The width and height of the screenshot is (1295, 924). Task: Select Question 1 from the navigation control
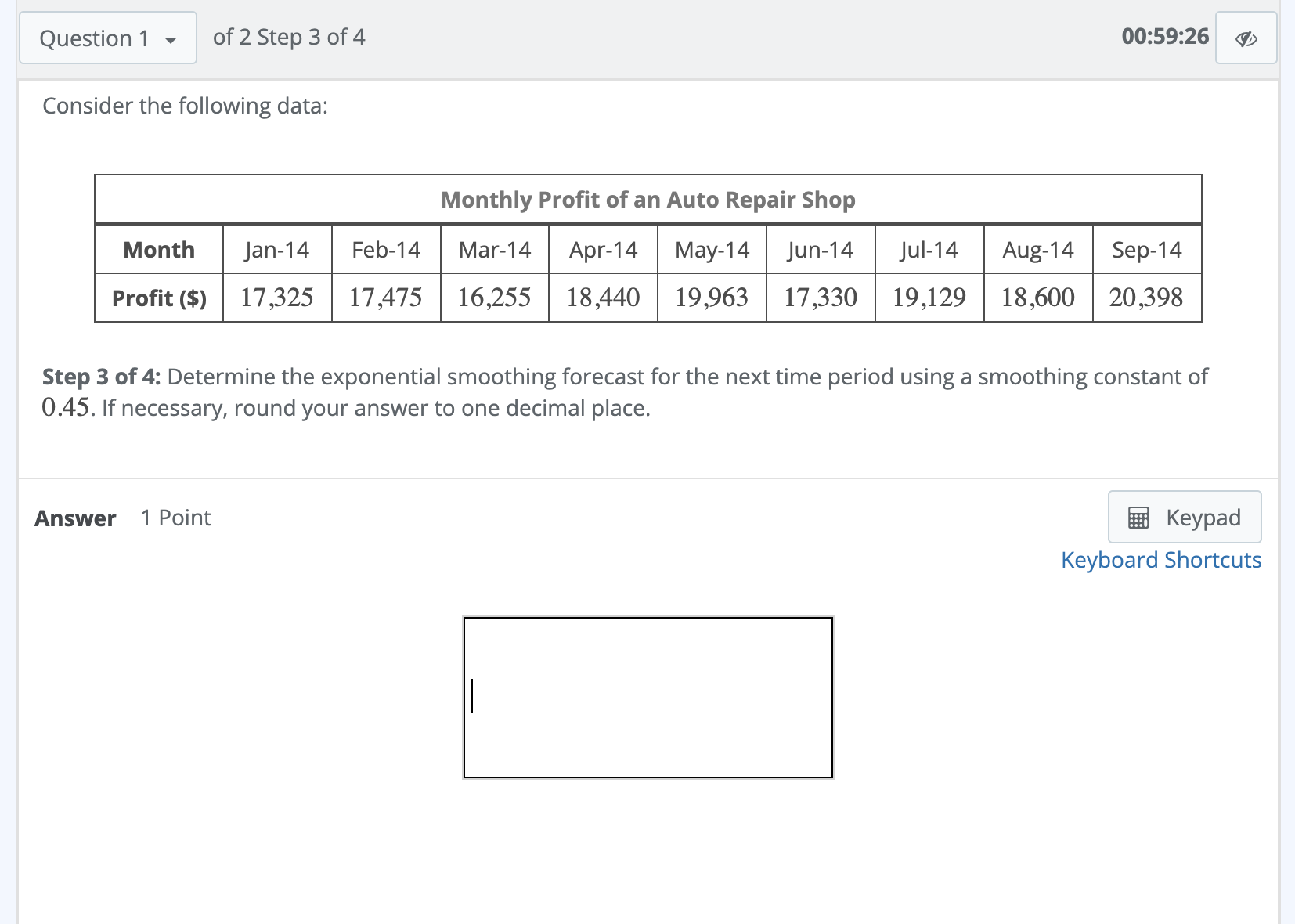(x=107, y=38)
